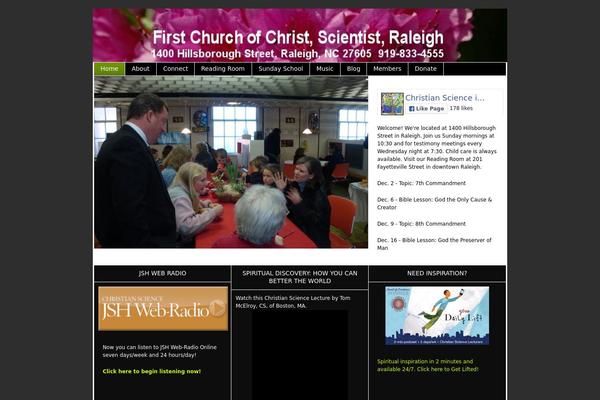Screen dimensions: 600x400
Task: Click the Facebook Like Page button
Action: (426, 109)
